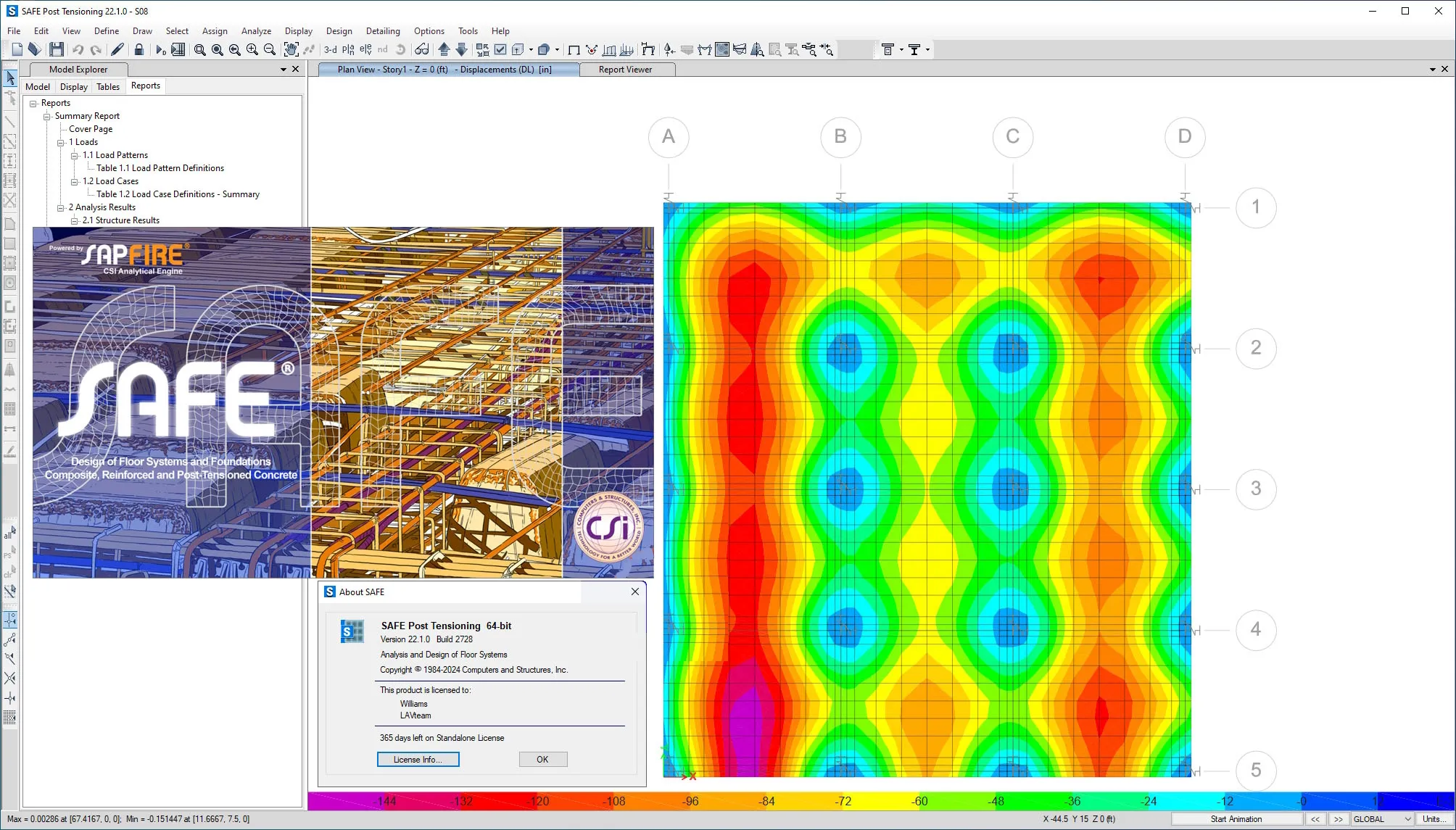Click the Zoom In magnifier icon
The width and height of the screenshot is (1456, 830).
click(252, 49)
